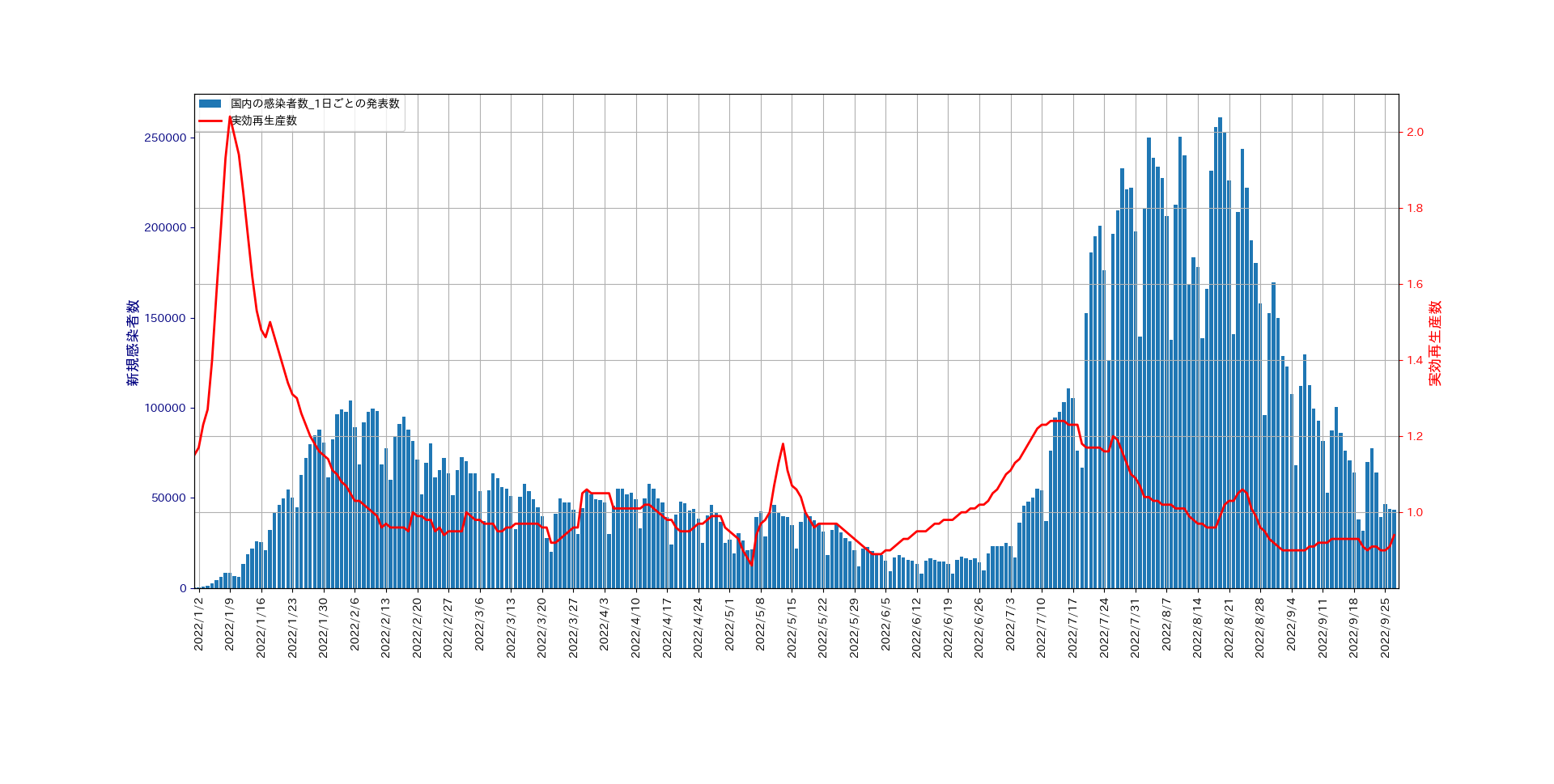Click legend label 実効再生産数
Image resolution: width=1554 pixels, height=784 pixels.
click(264, 121)
